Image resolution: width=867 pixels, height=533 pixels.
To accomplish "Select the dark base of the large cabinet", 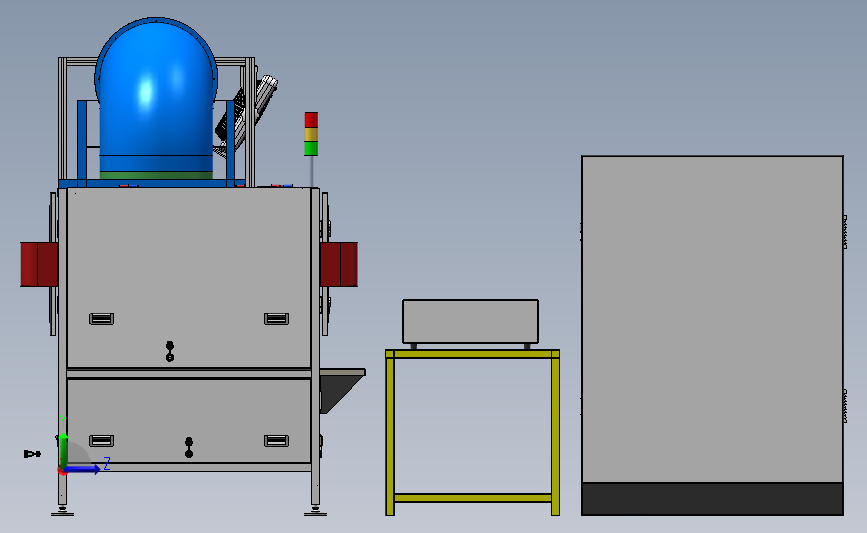I will [x=712, y=499].
